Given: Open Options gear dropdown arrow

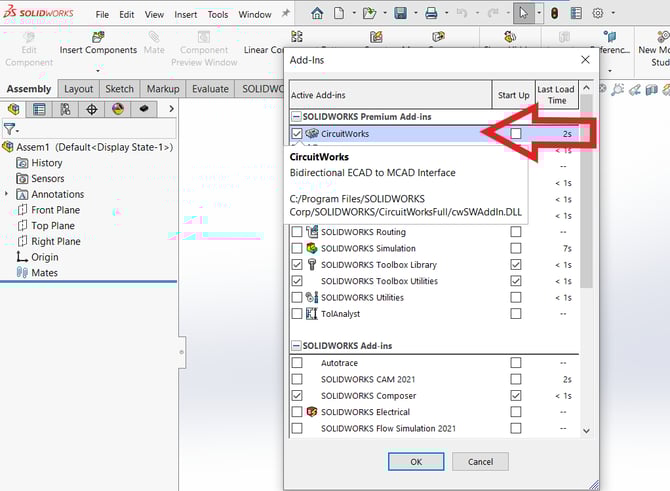Looking at the screenshot, I should [x=613, y=13].
